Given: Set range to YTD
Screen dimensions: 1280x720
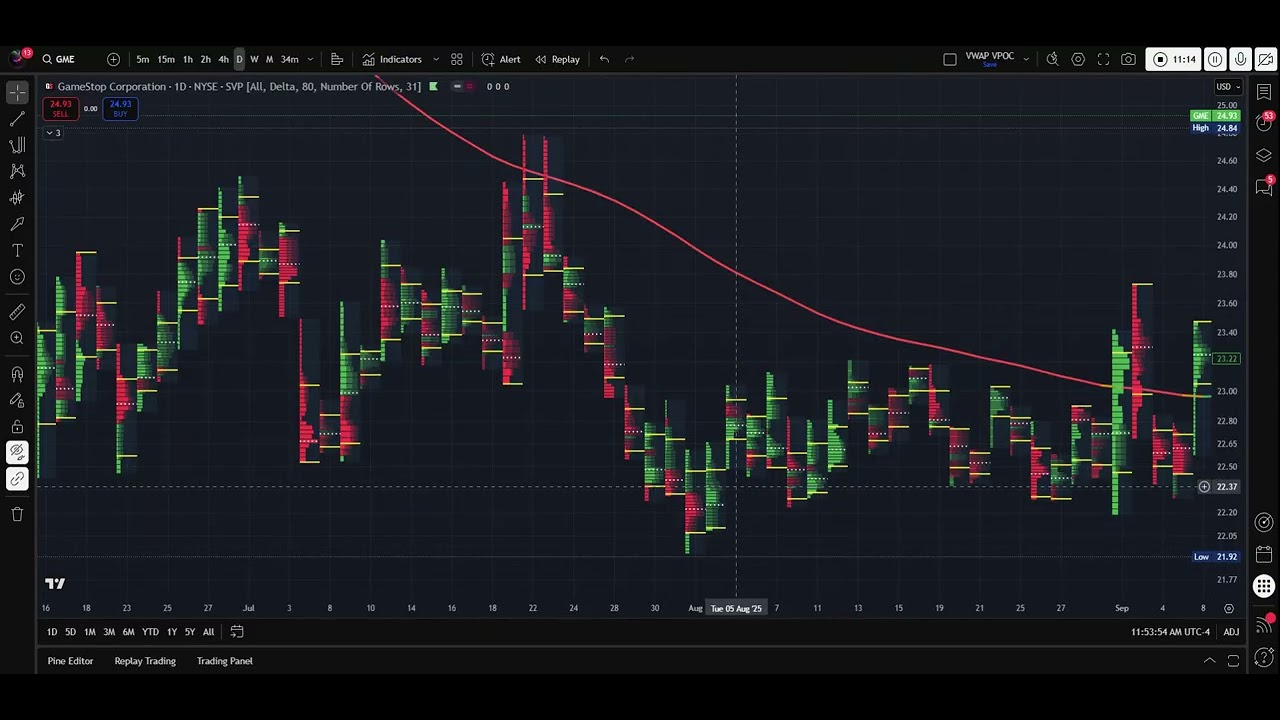Looking at the screenshot, I should tap(150, 632).
